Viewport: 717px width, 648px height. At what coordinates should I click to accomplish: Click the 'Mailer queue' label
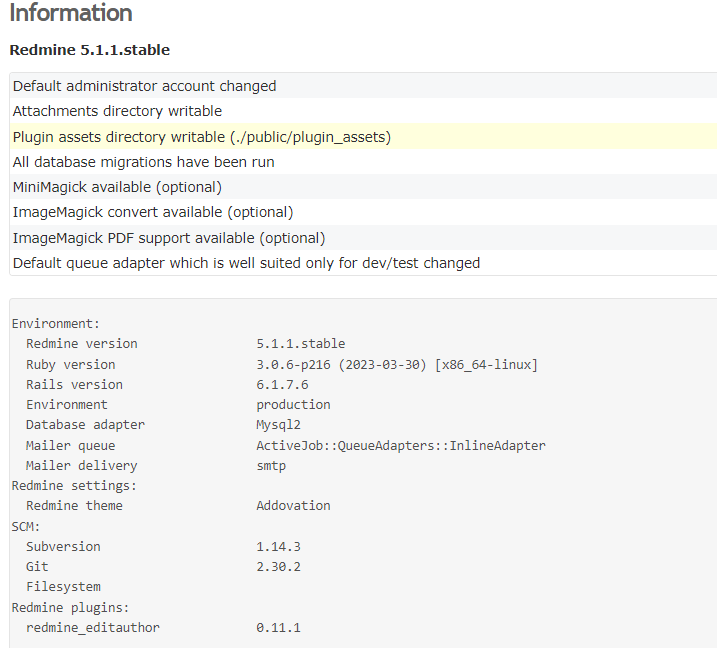[x=70, y=445]
